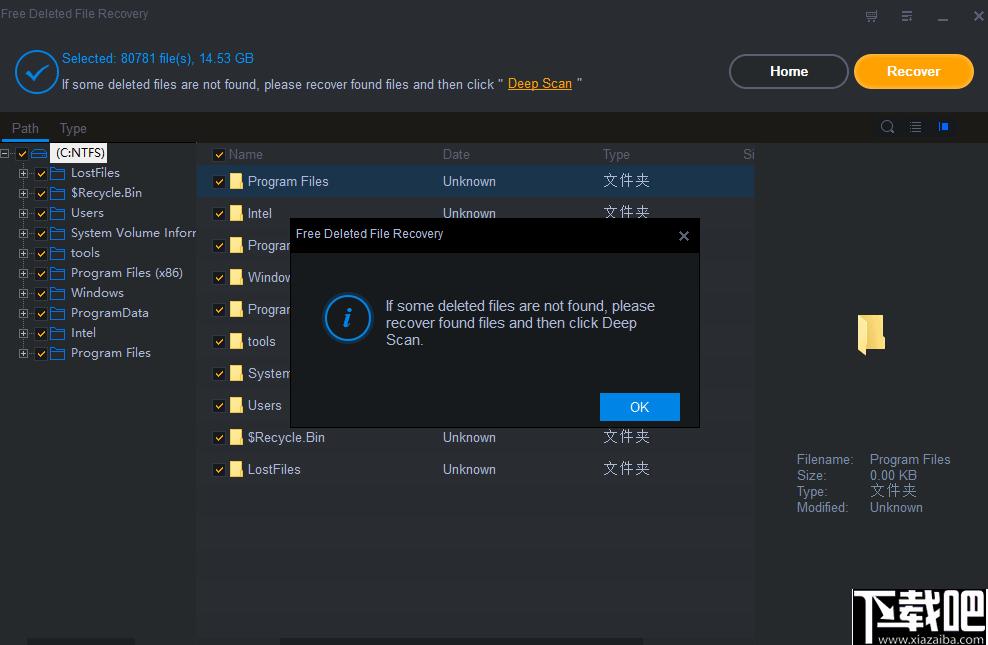This screenshot has width=988, height=645.
Task: Sort by the Date column header
Action: 456,154
